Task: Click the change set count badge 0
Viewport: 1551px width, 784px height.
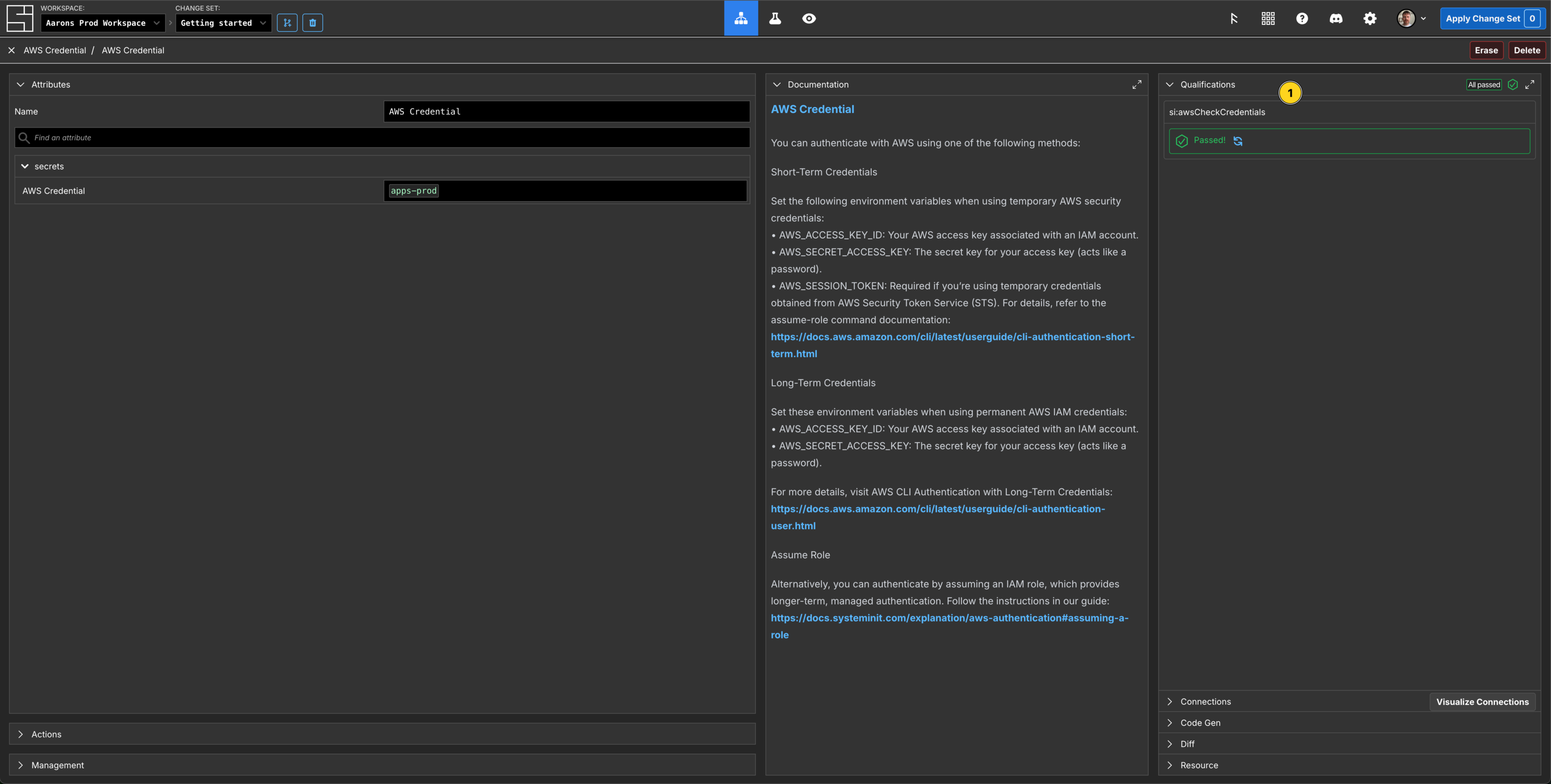Action: click(x=1532, y=18)
